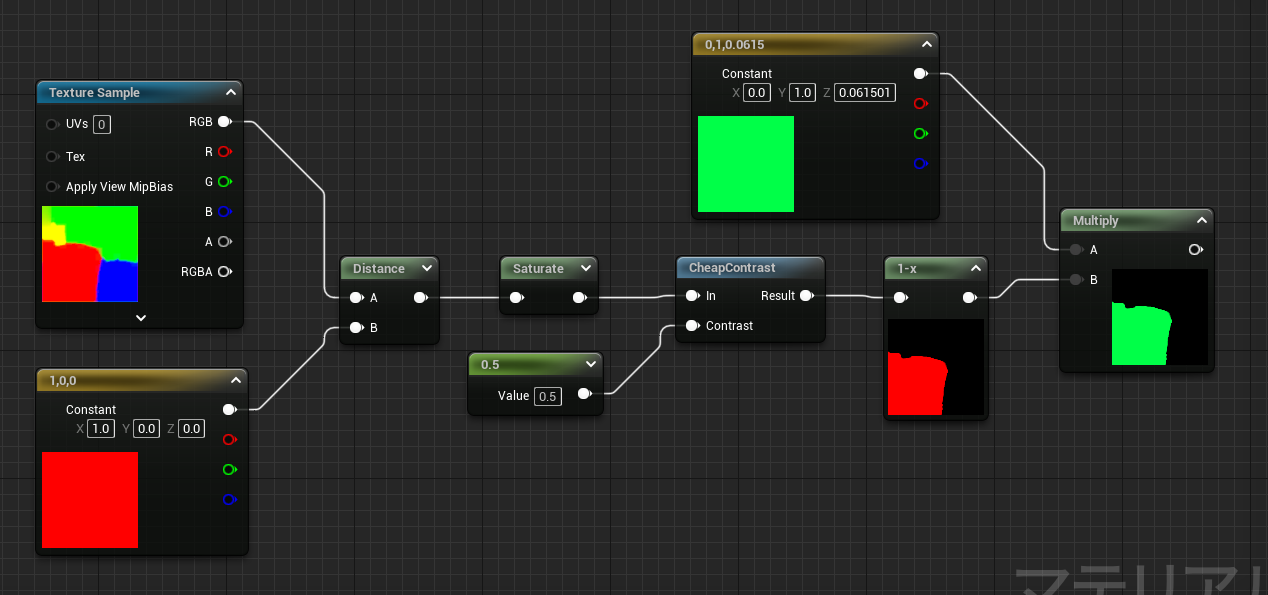Click the blue output pin of the 1,0,0 Constant
Image resolution: width=1268 pixels, height=595 pixels.
229,499
